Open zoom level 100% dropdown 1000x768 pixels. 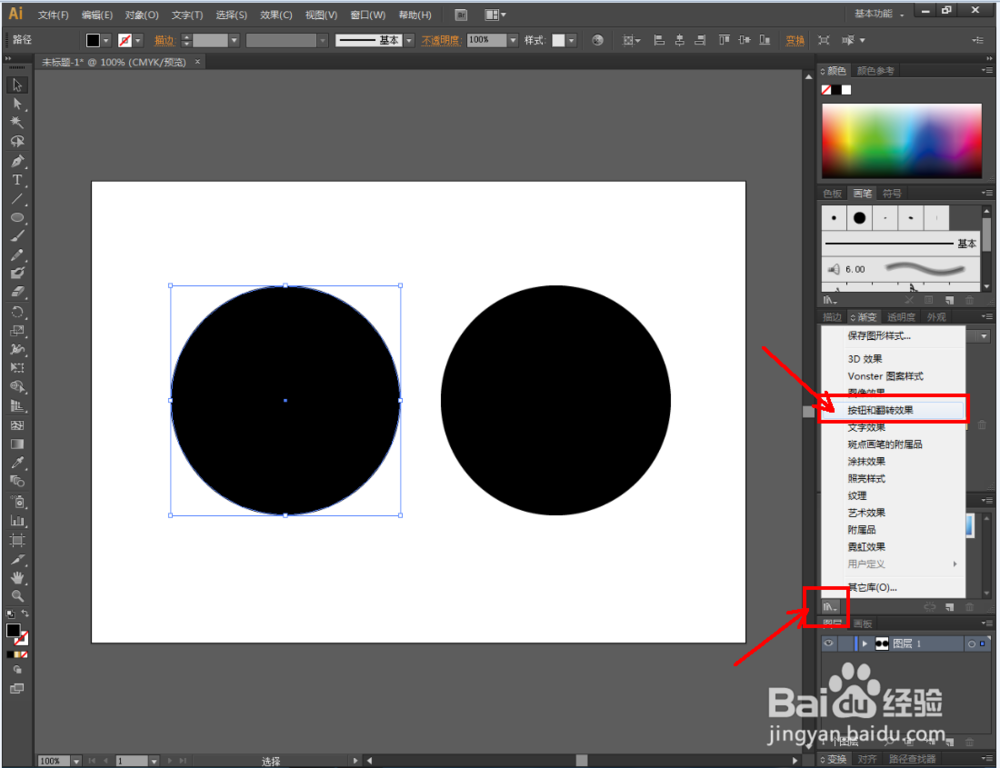click(77, 761)
